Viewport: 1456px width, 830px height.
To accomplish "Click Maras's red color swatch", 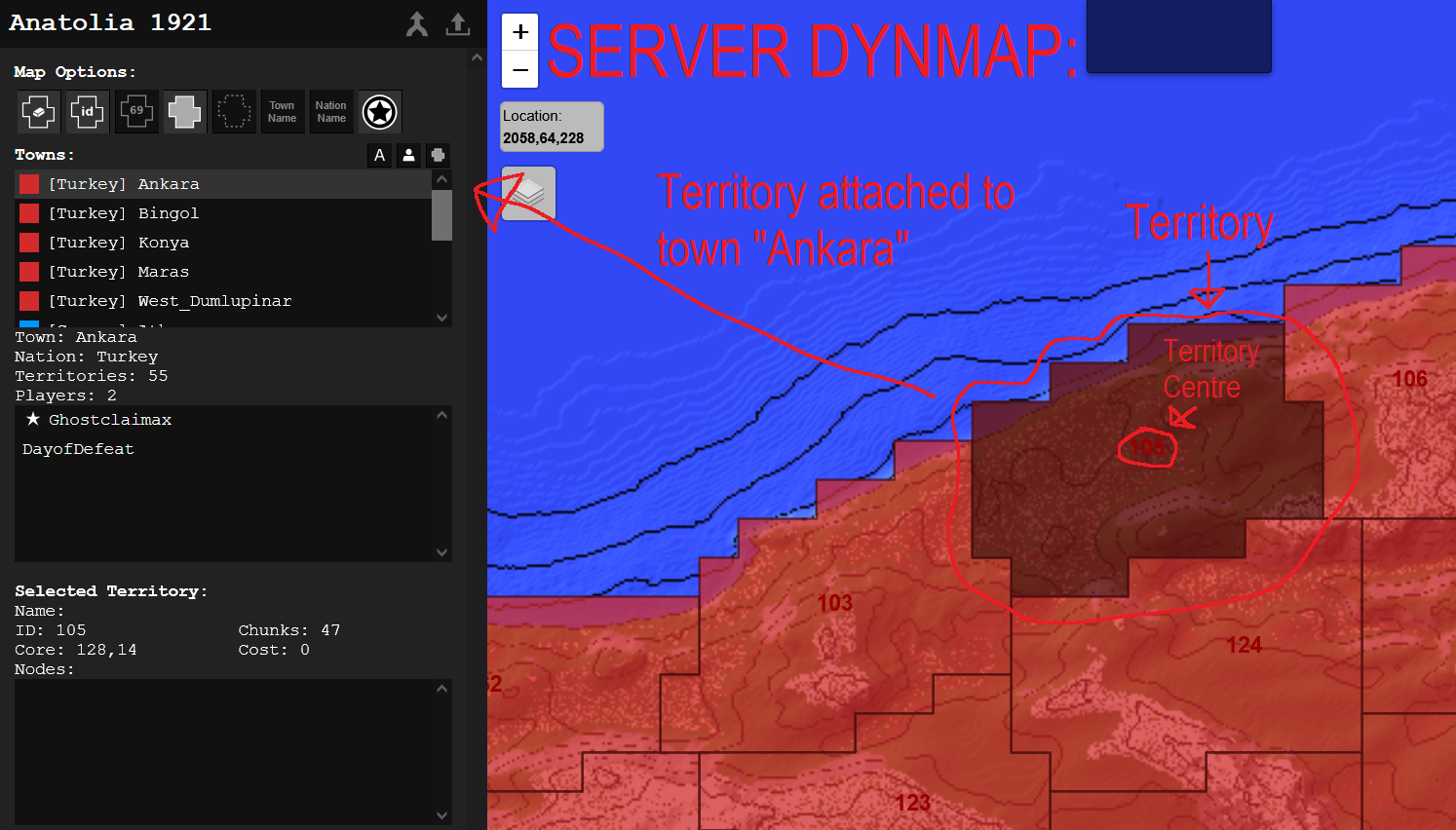I will coord(29,272).
